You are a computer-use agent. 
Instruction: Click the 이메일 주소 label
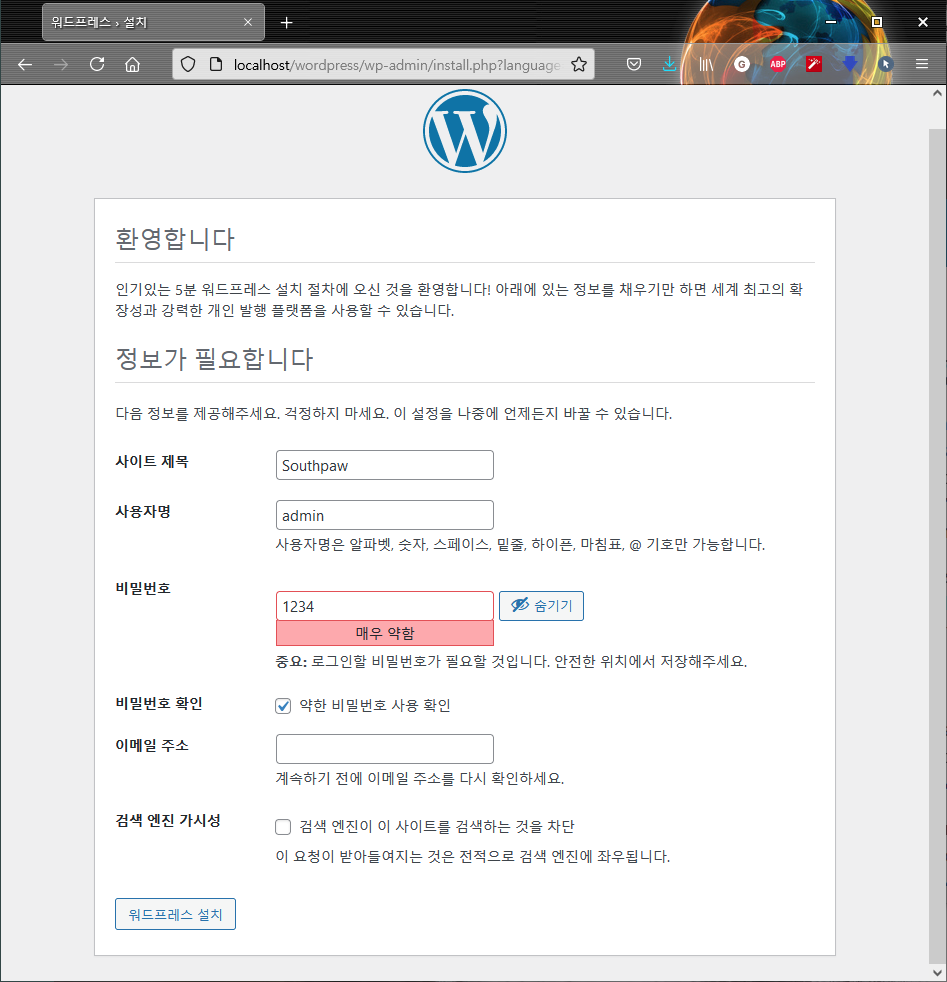click(x=152, y=745)
